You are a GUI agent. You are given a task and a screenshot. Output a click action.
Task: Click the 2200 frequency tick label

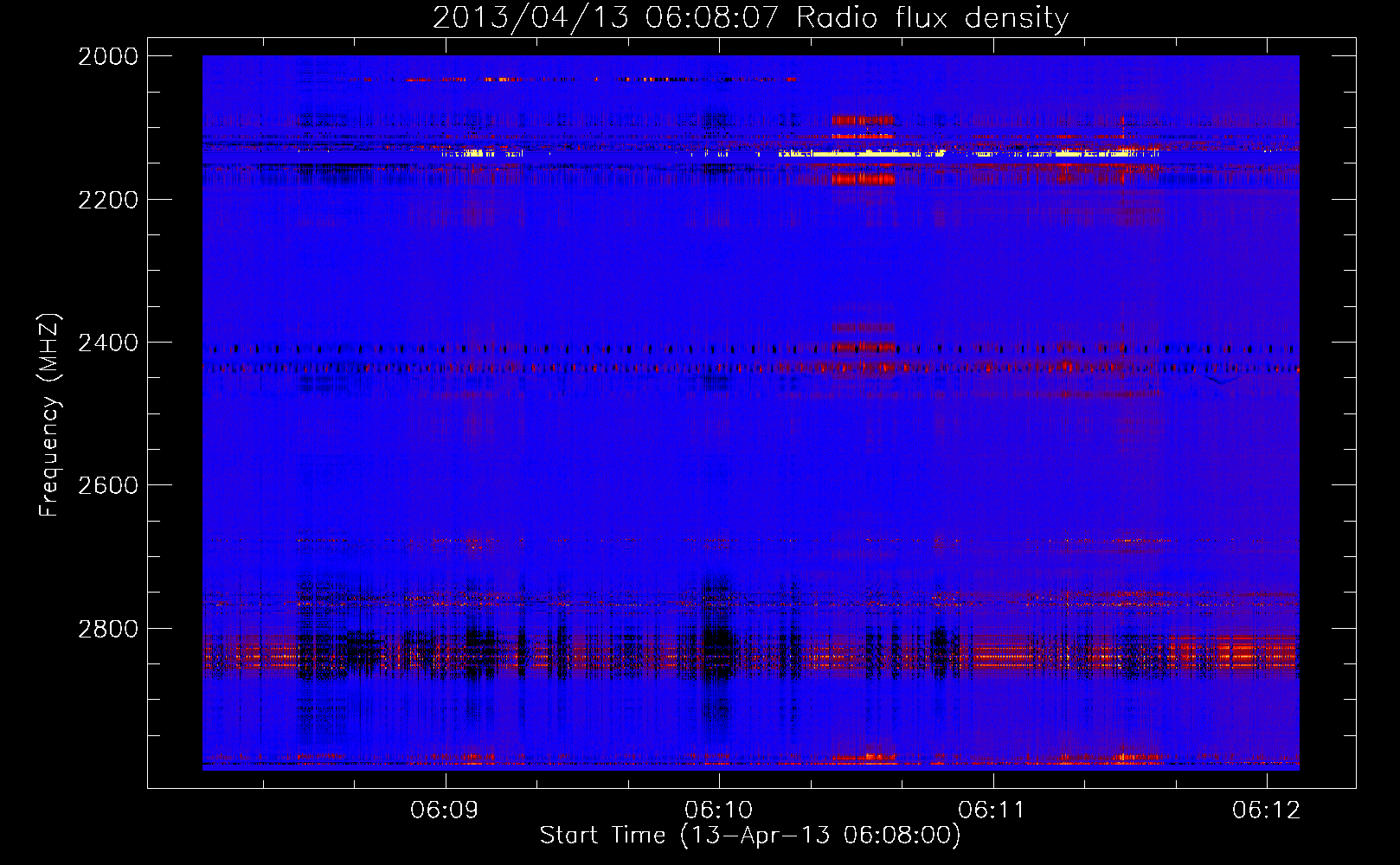[x=108, y=200]
